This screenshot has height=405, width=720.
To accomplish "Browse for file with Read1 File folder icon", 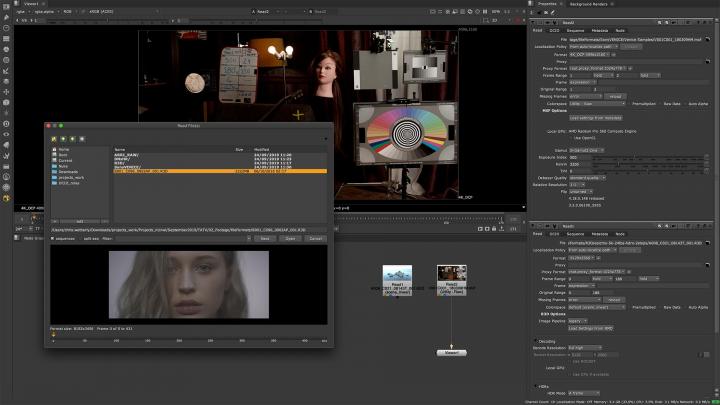I will point(708,243).
